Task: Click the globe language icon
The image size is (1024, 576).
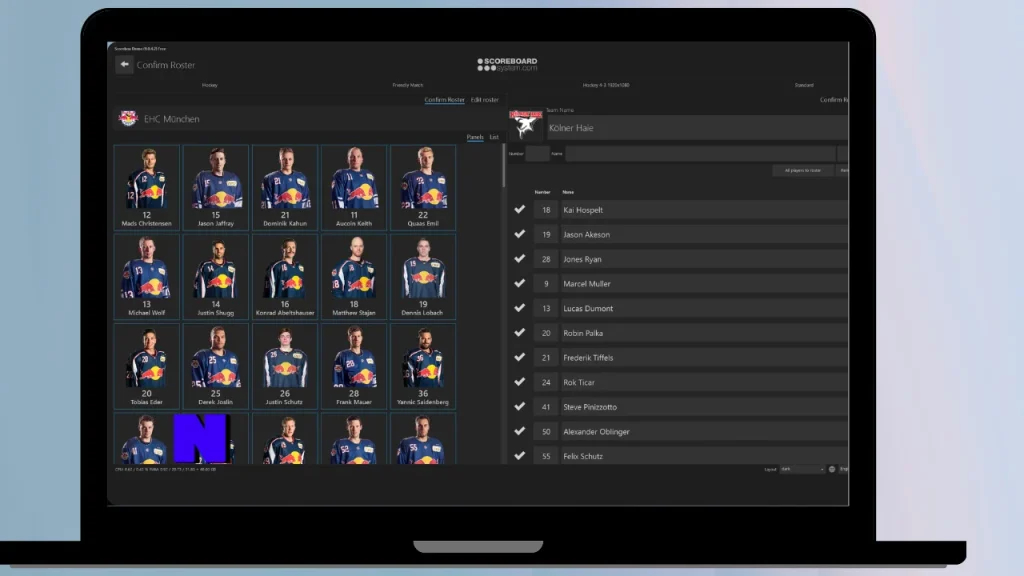Action: pos(831,469)
